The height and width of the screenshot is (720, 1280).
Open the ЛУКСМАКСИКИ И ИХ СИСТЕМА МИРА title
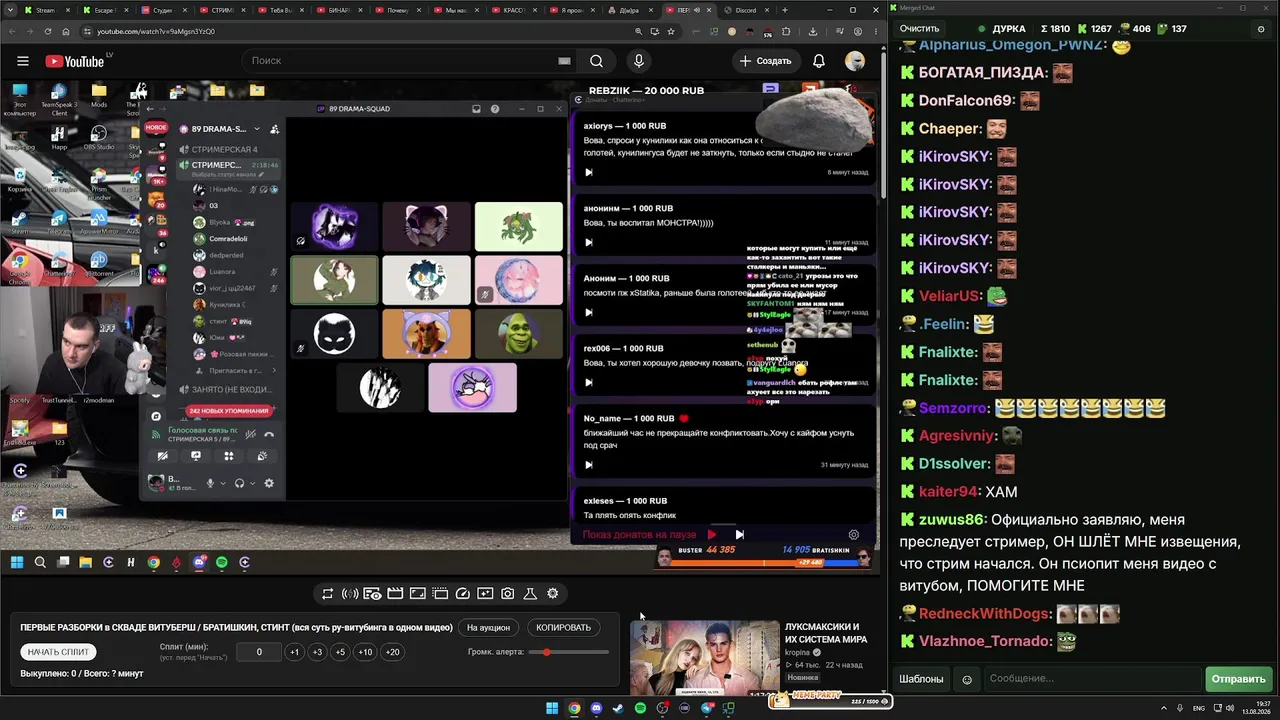point(826,633)
